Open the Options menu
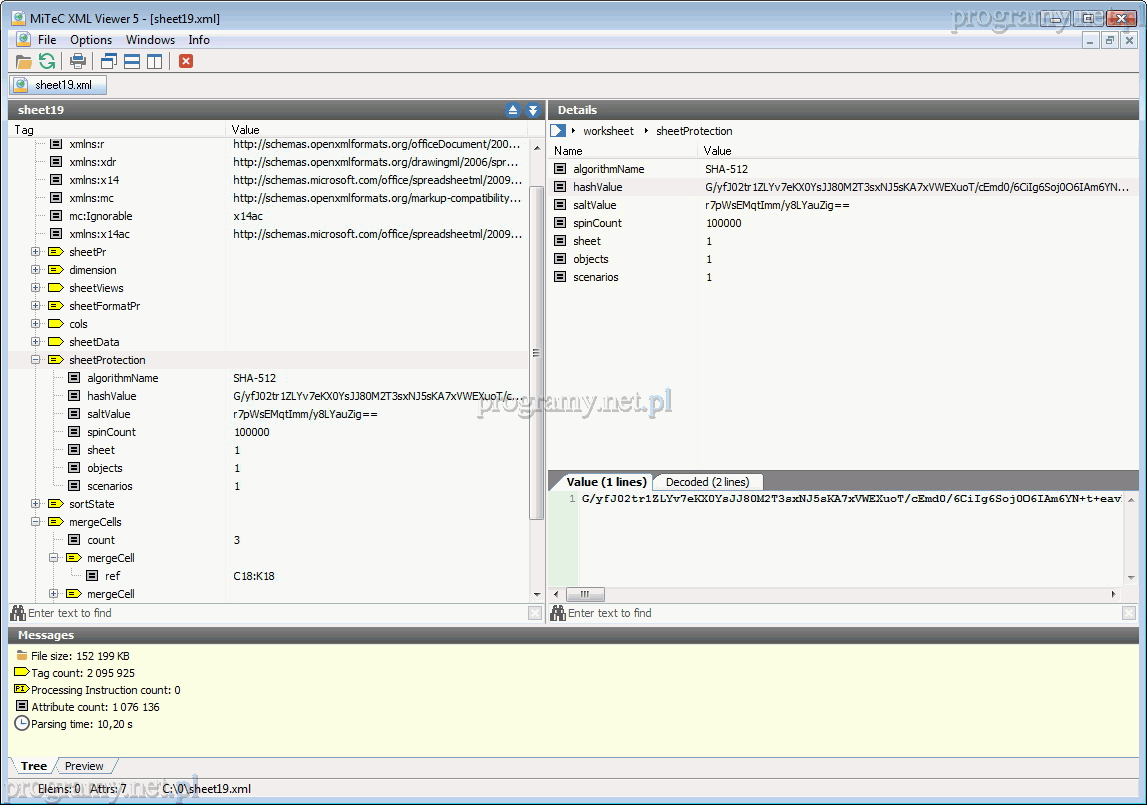 [x=91, y=40]
